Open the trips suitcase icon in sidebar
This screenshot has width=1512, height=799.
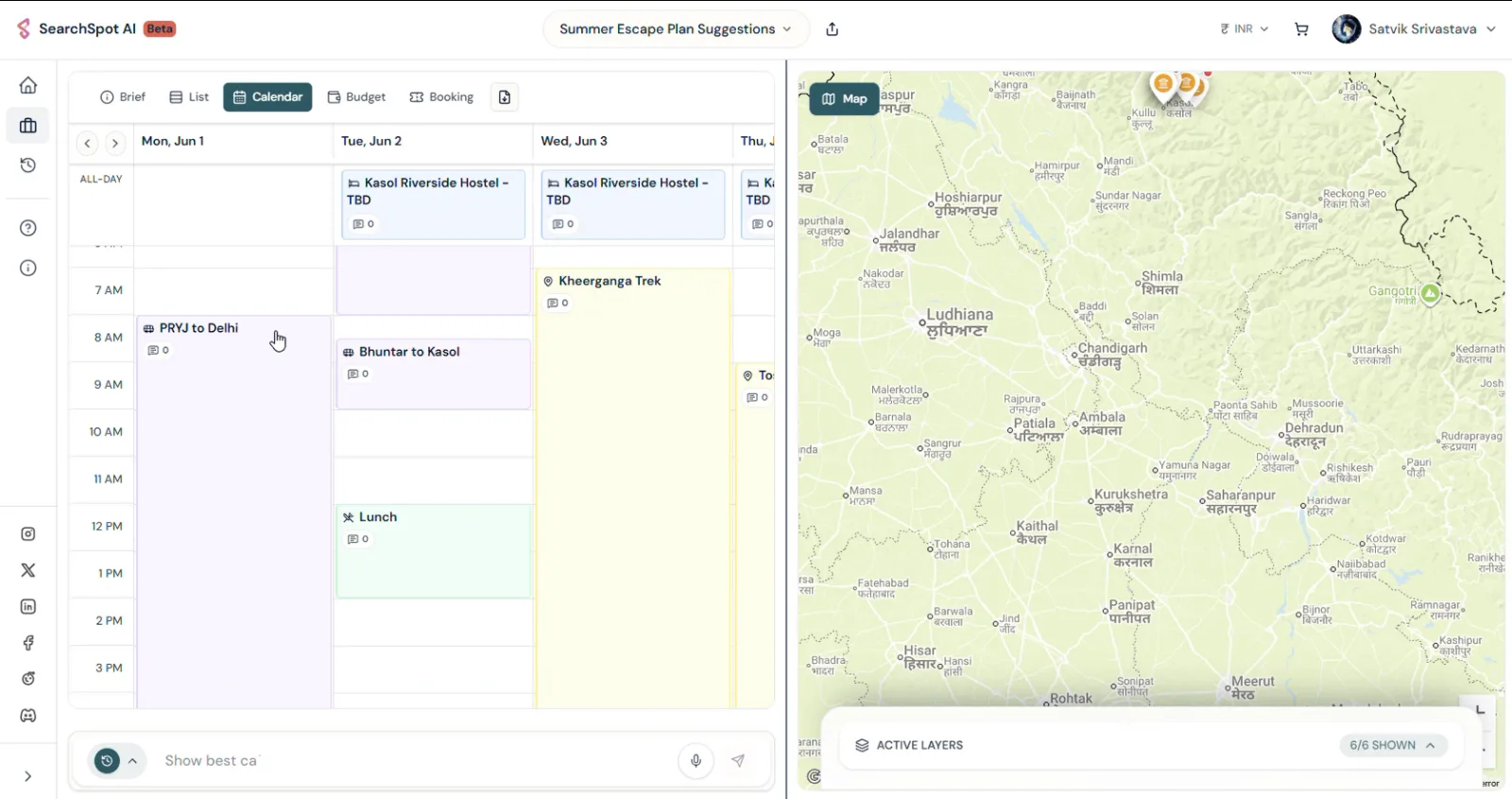[28, 126]
